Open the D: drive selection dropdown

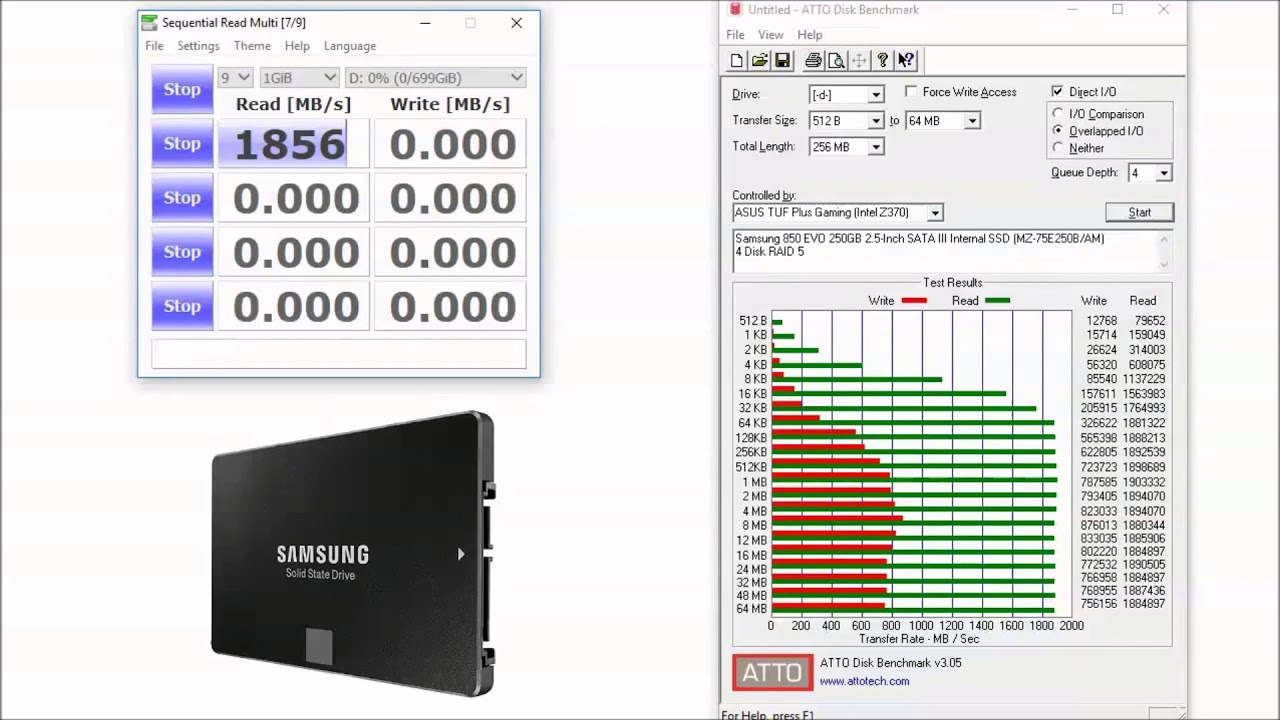coord(435,77)
